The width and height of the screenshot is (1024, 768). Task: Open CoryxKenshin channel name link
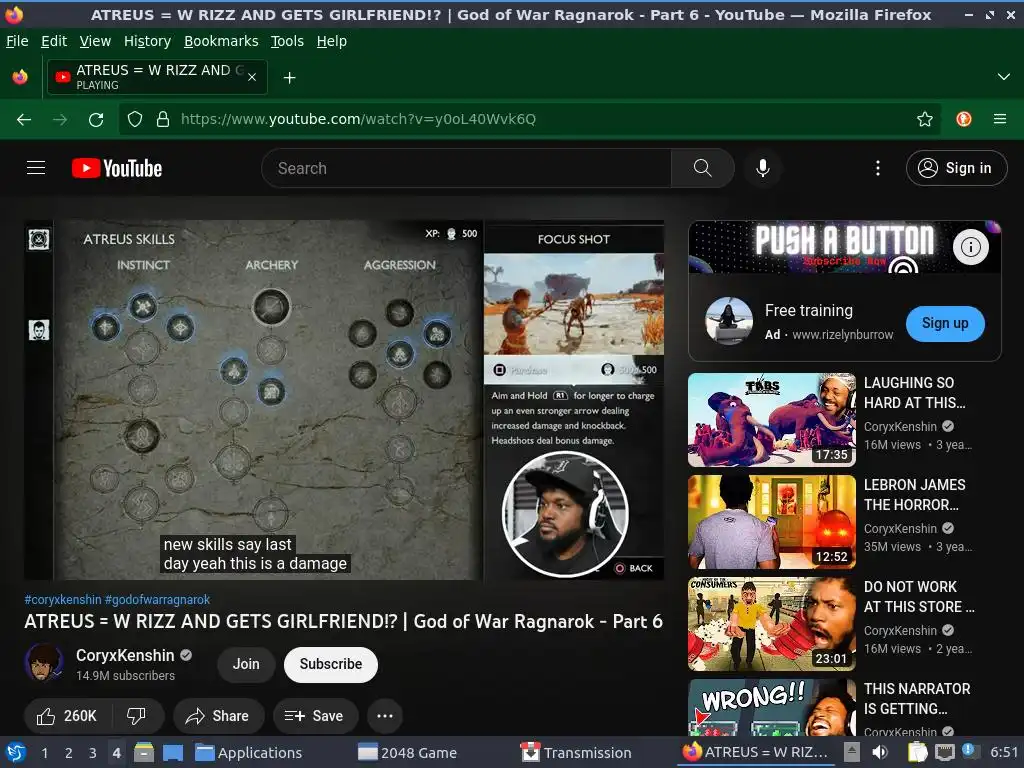point(125,655)
